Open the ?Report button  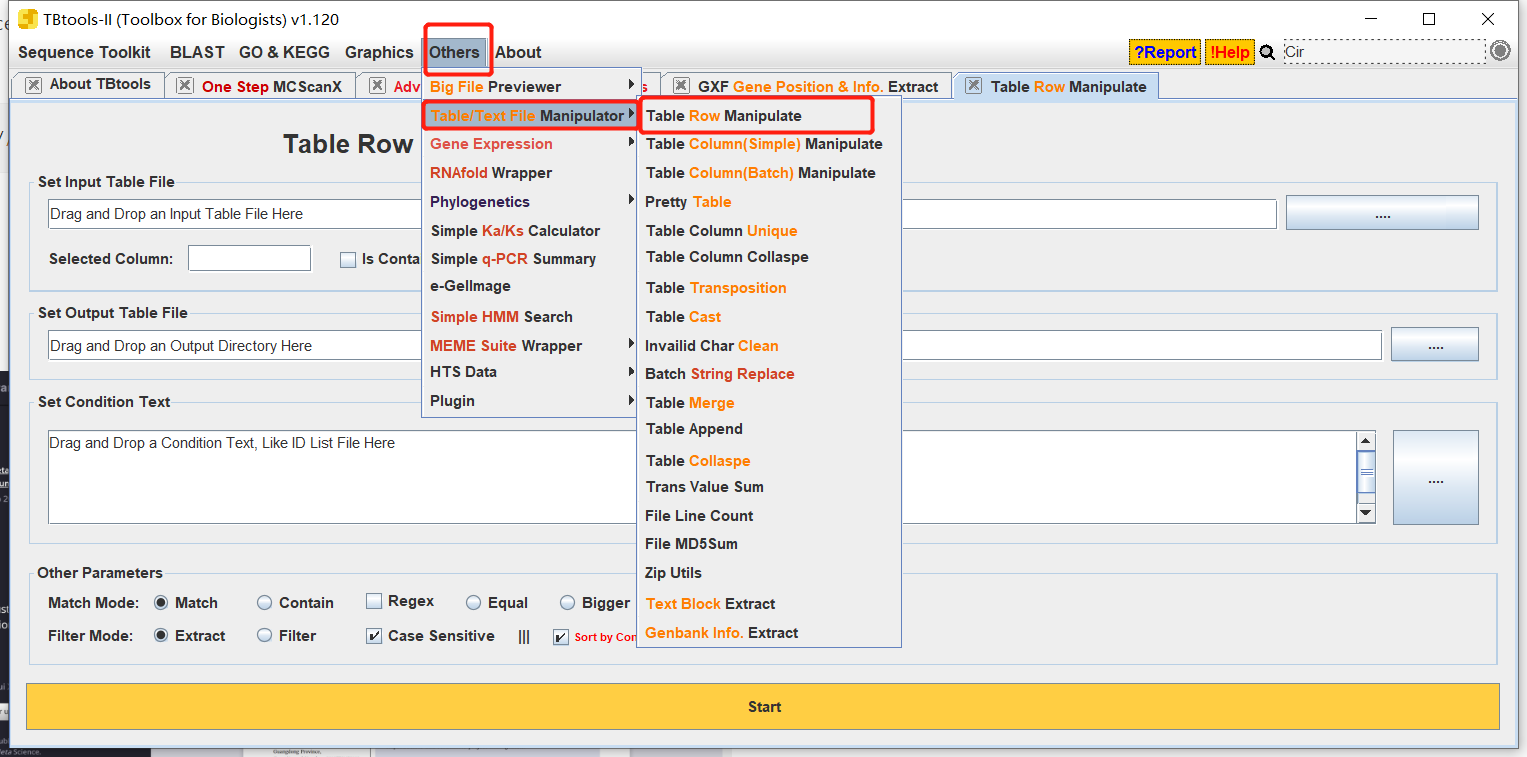[x=1165, y=52]
